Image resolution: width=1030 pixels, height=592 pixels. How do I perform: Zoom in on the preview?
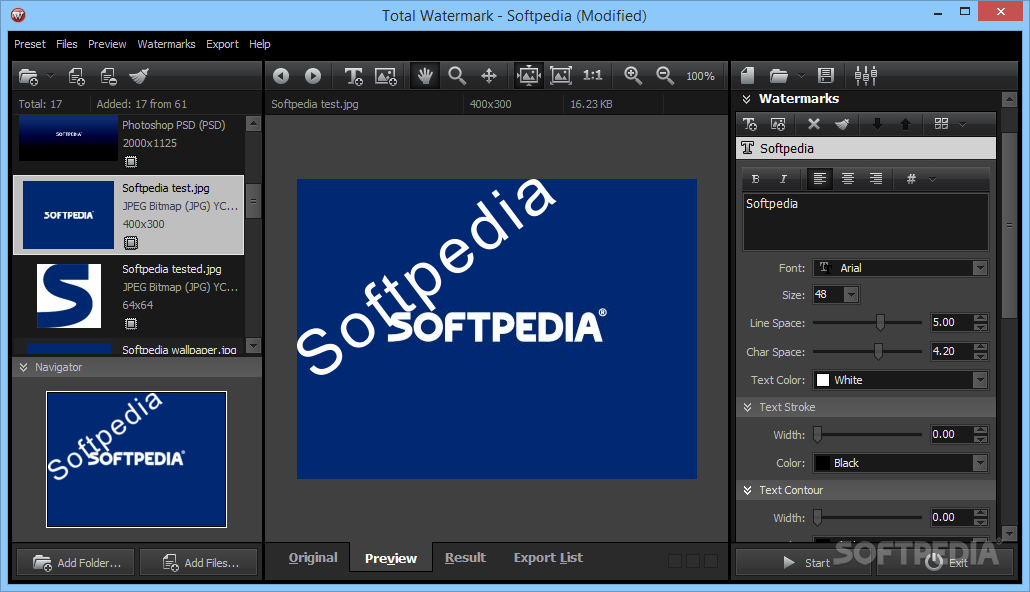pos(633,76)
